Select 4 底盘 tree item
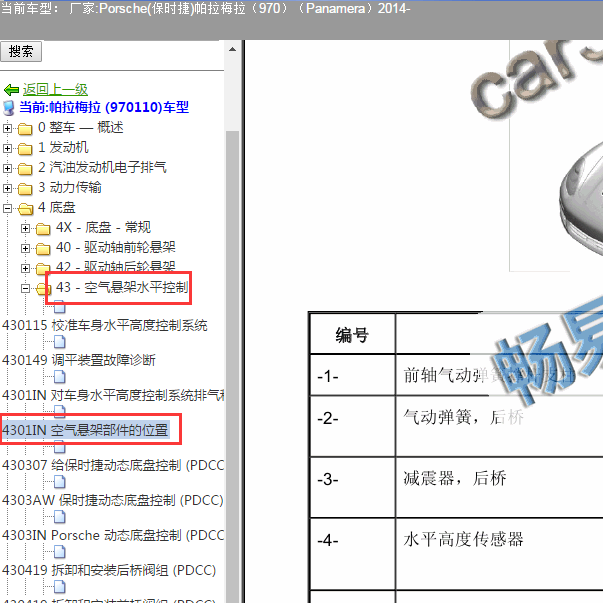603x603 pixels. (57, 208)
